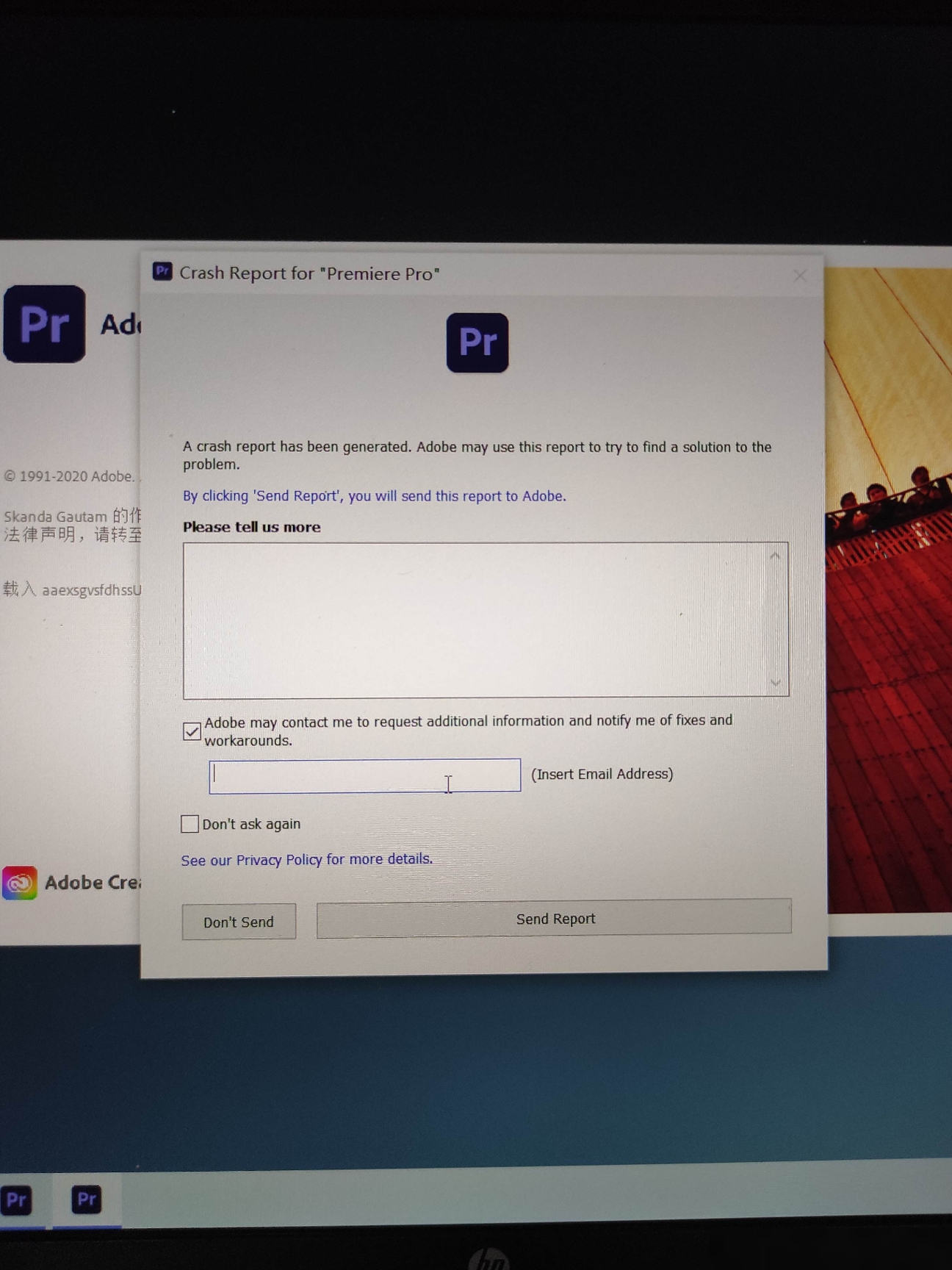Click the "By clicking 'Send Report'" notice text
Screen dimensions: 952x1270
point(375,496)
